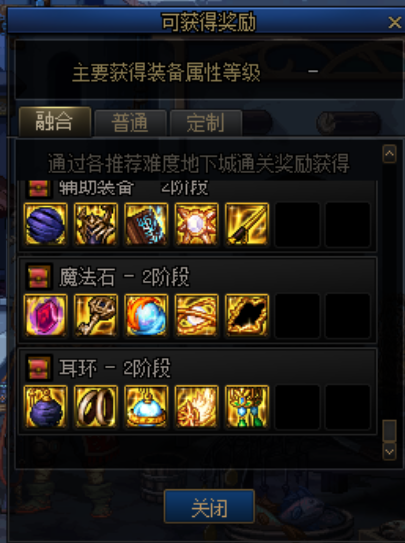This screenshot has height=543, width=405.
Task: Select the fire and ice orb icon
Action: pos(146,315)
